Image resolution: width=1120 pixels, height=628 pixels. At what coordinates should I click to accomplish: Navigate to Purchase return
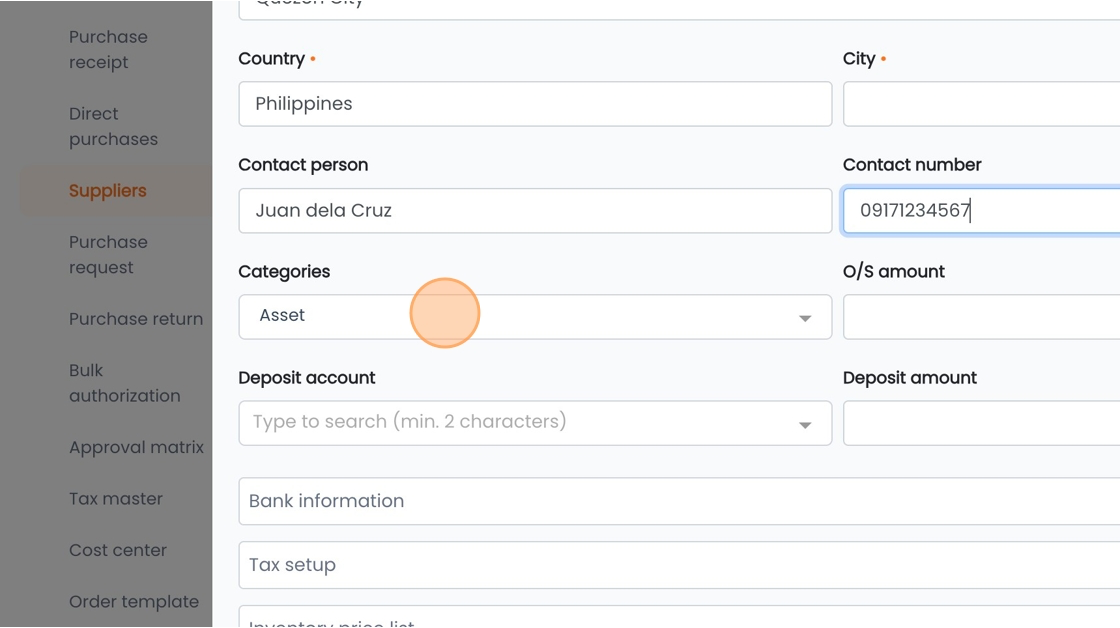point(136,319)
